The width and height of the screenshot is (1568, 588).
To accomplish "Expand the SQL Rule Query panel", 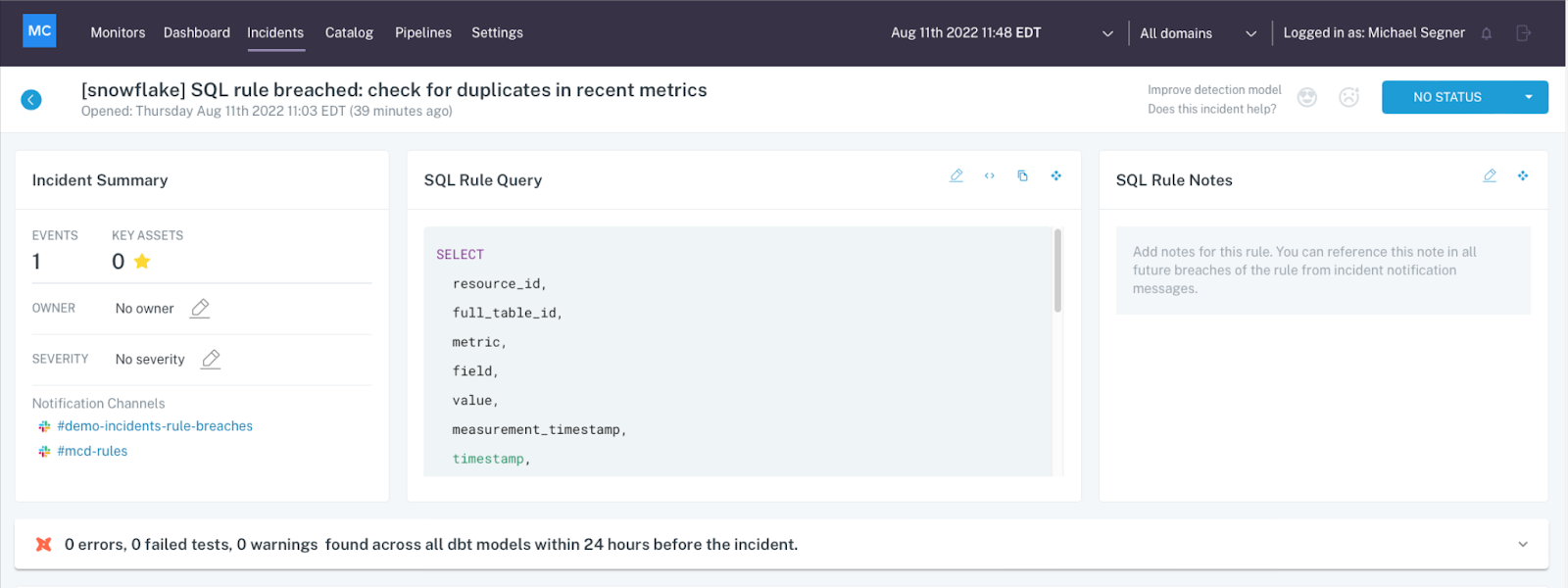I will pyautogui.click(x=1055, y=175).
